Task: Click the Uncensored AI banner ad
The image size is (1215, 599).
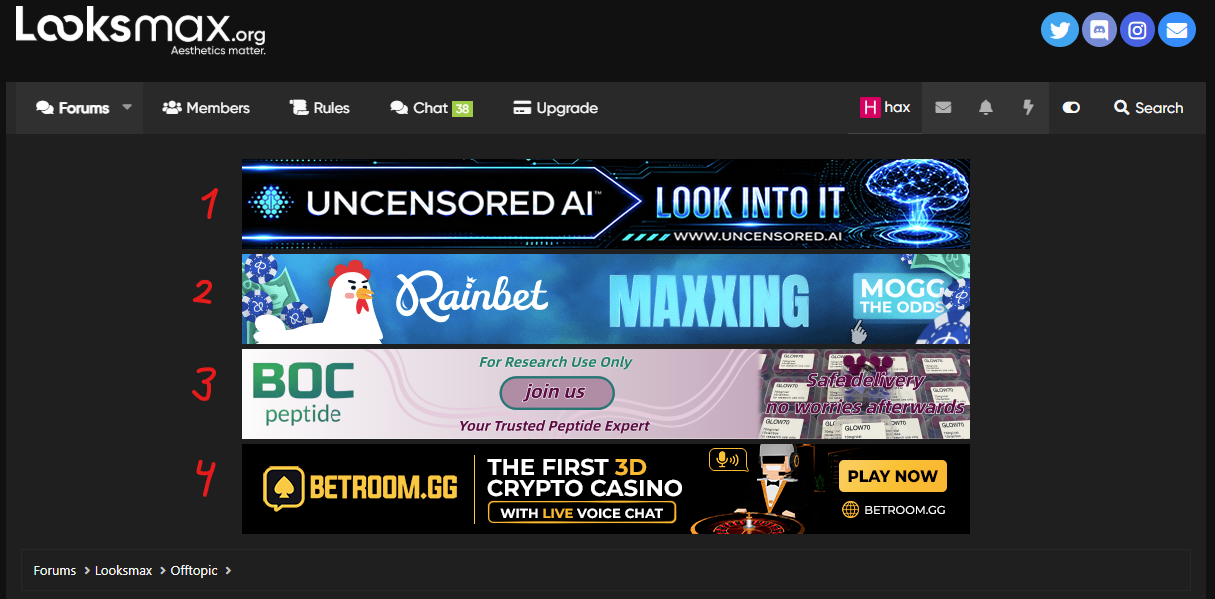Action: click(606, 203)
